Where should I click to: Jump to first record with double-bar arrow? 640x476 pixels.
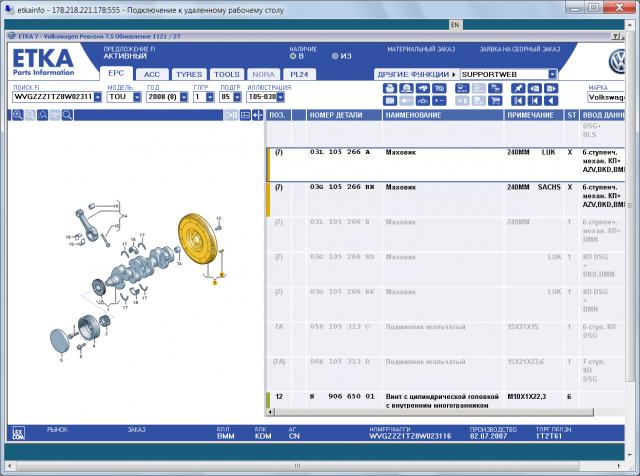click(x=518, y=100)
